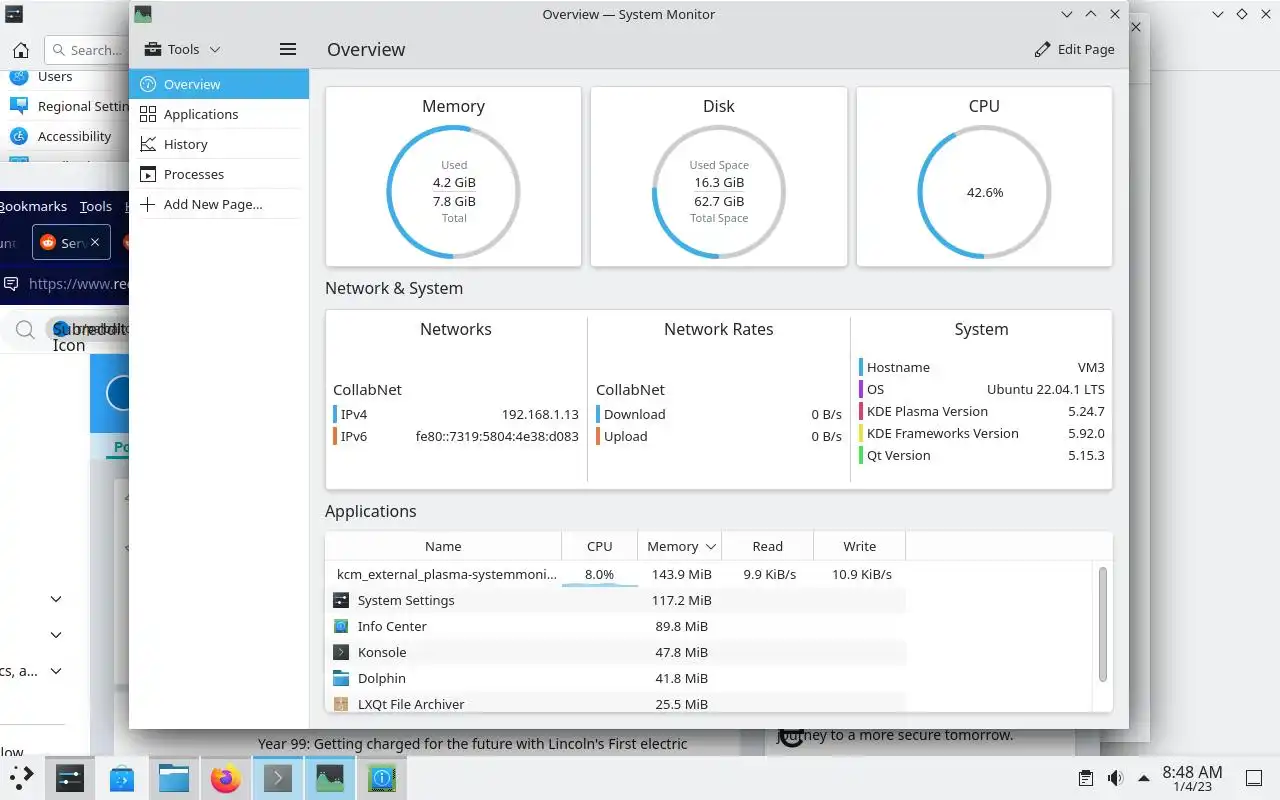Switch to the Overview page

(x=219, y=84)
